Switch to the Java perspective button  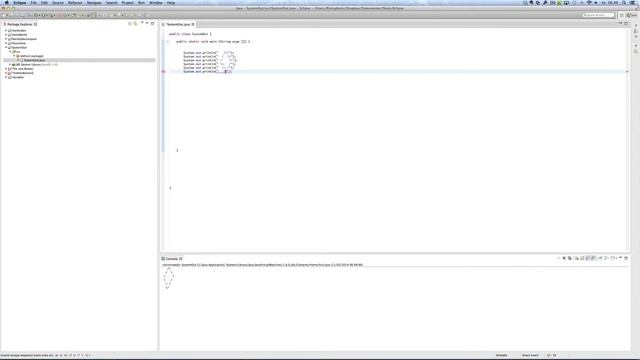[632, 15]
